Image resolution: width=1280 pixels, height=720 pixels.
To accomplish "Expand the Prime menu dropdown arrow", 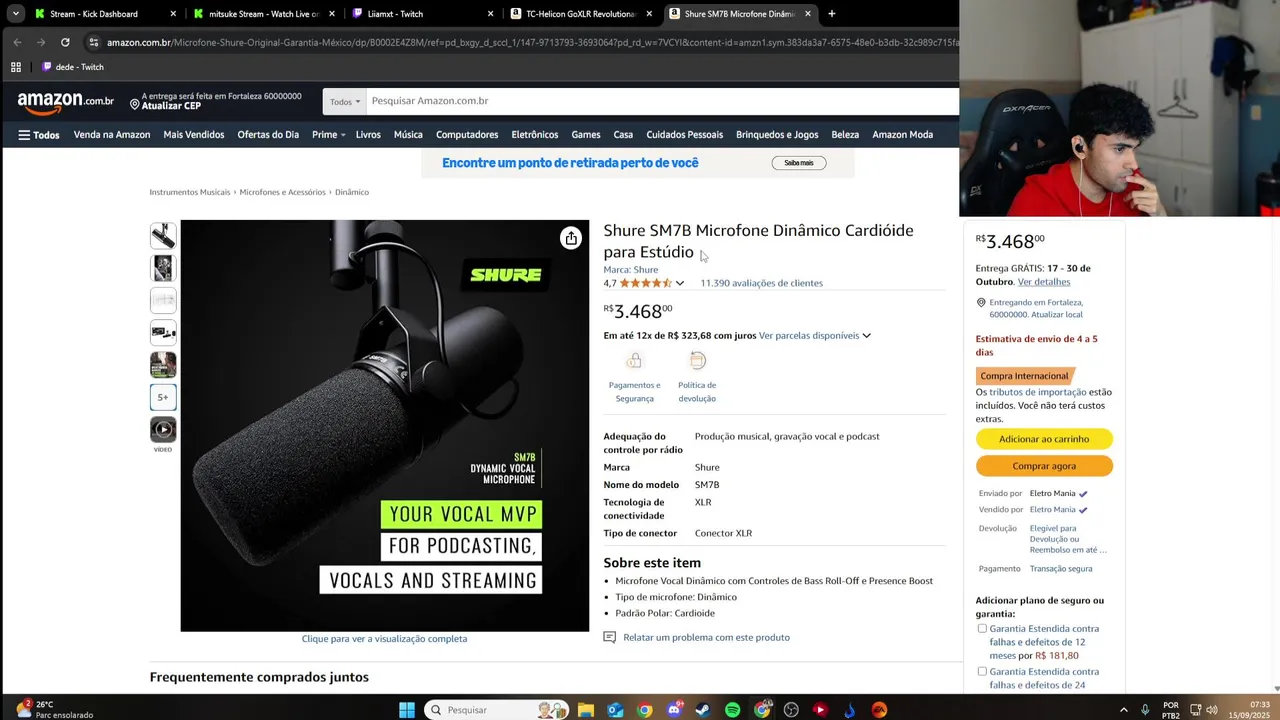I will pyautogui.click(x=343, y=135).
